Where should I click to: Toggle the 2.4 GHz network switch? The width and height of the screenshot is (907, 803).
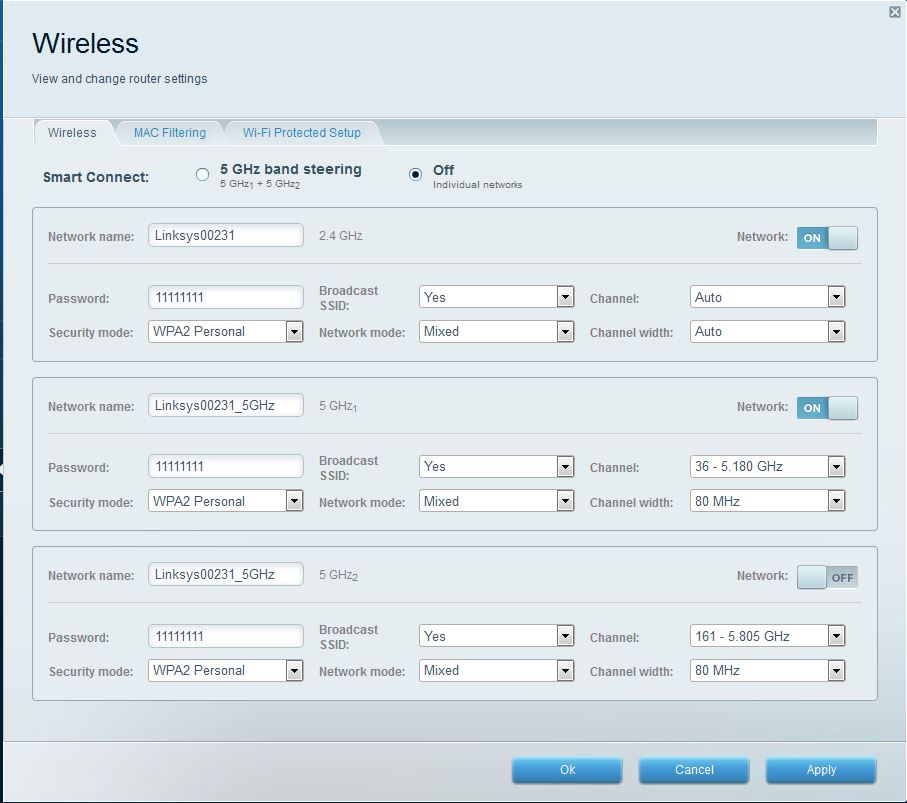[827, 238]
